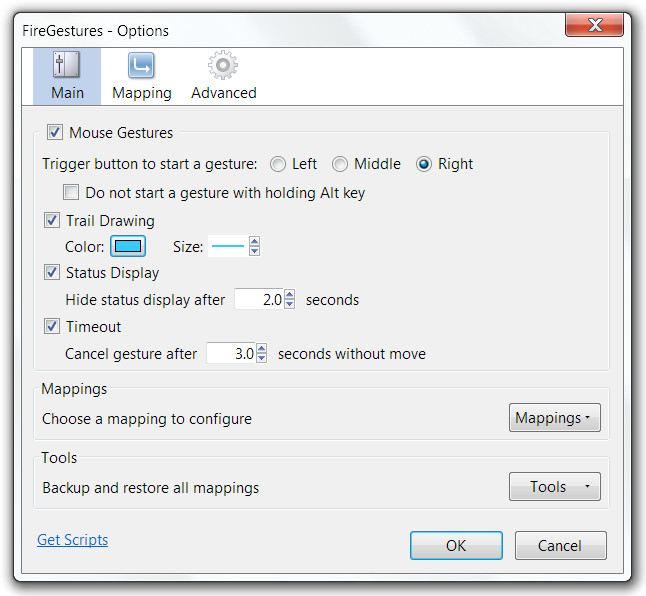The width and height of the screenshot is (646, 596).
Task: Click 'Trigger button to start a gesture:' label
Action: tap(150, 164)
